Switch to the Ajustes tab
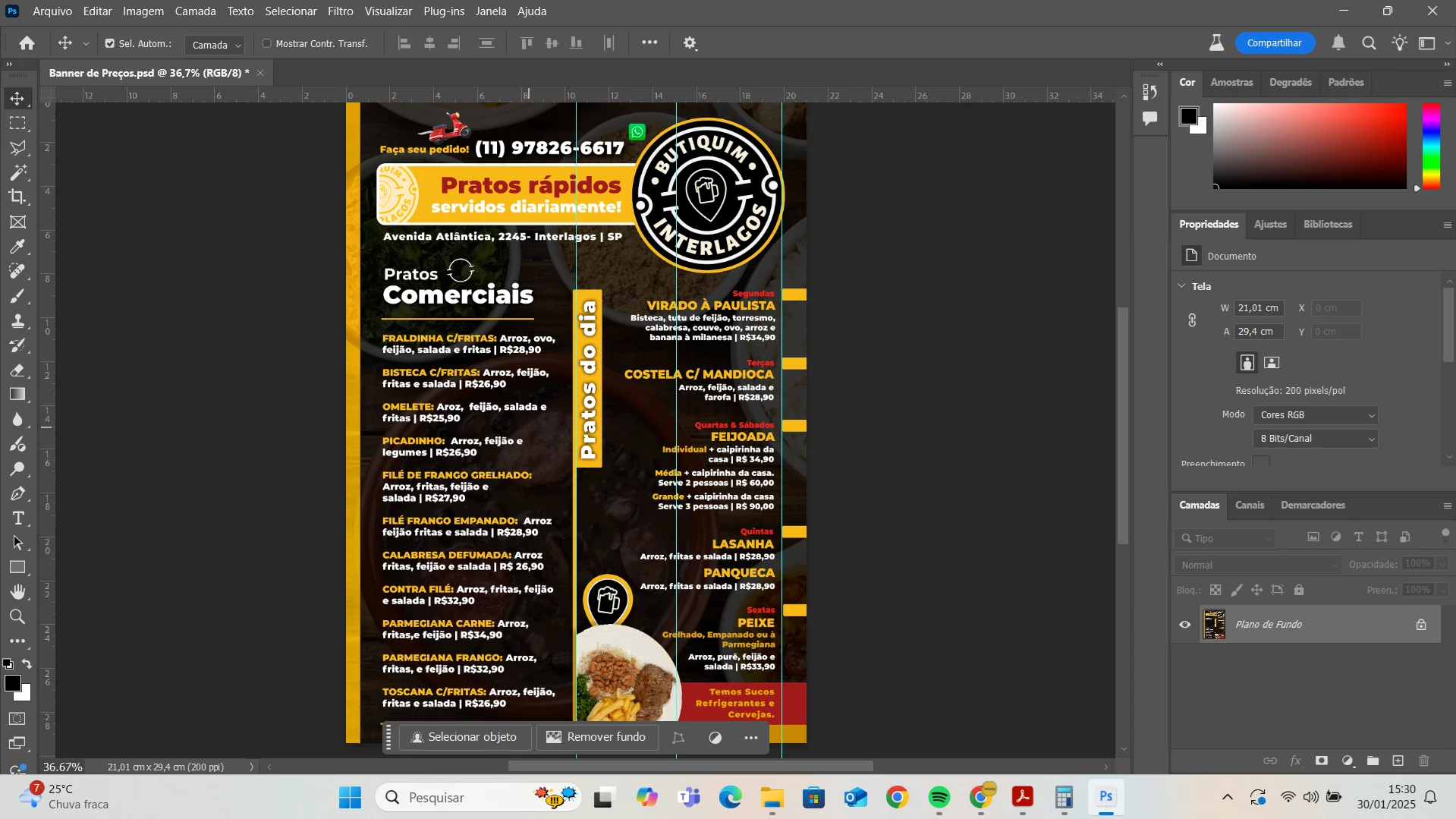Image resolution: width=1456 pixels, height=819 pixels. tap(1270, 225)
